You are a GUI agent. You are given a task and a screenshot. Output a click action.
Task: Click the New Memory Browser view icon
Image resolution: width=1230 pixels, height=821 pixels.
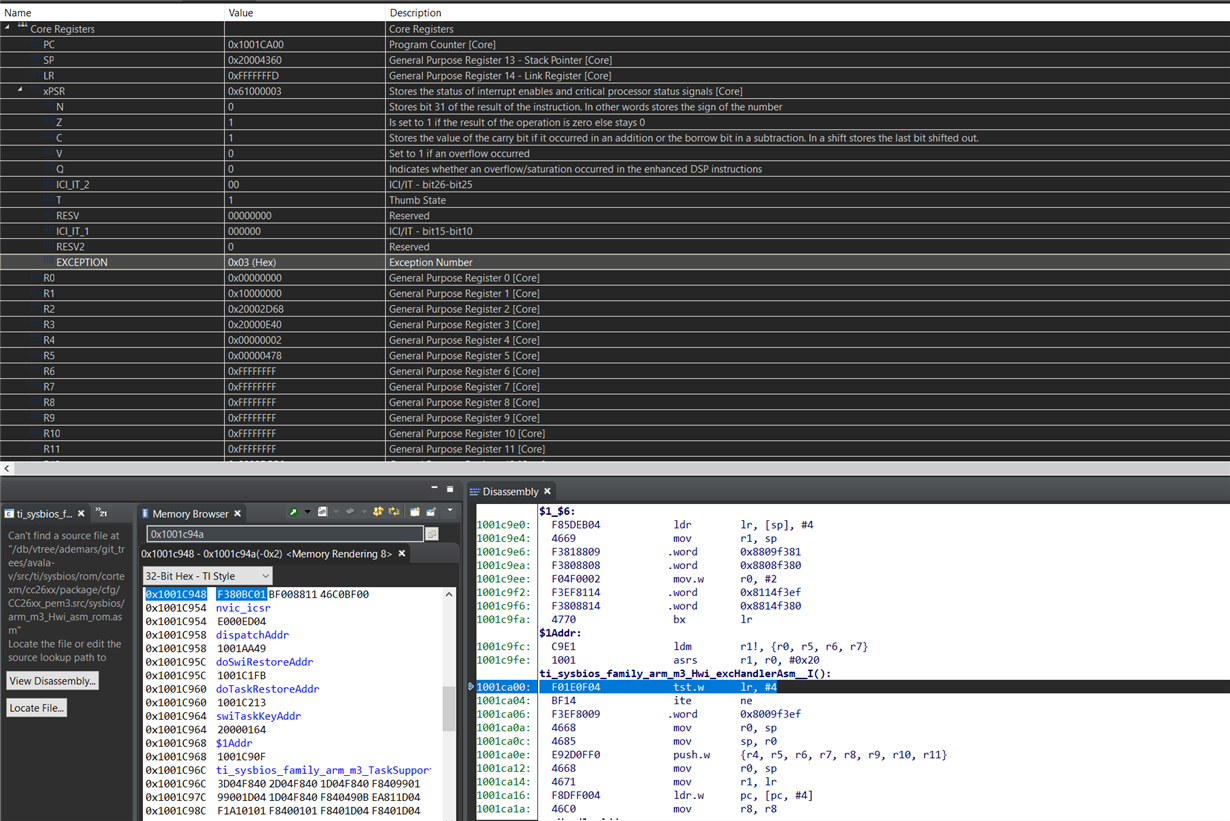tap(415, 512)
